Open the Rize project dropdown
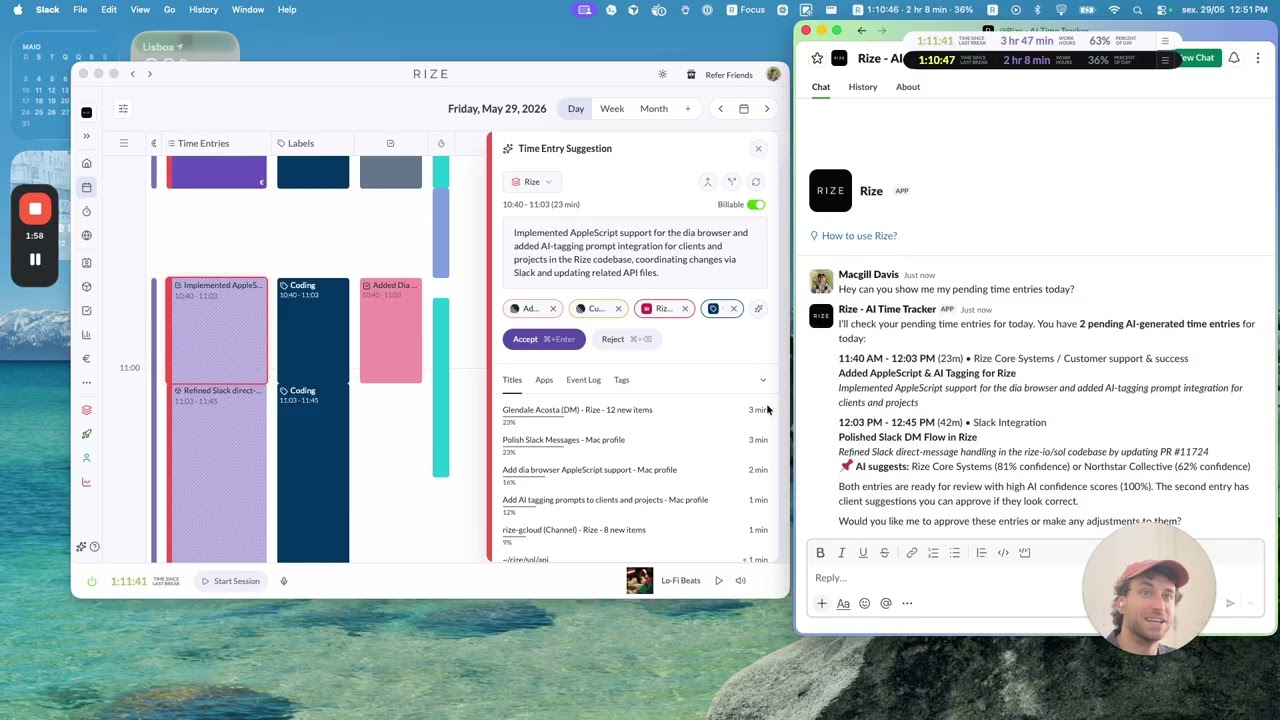This screenshot has width=1280, height=720. (x=532, y=182)
